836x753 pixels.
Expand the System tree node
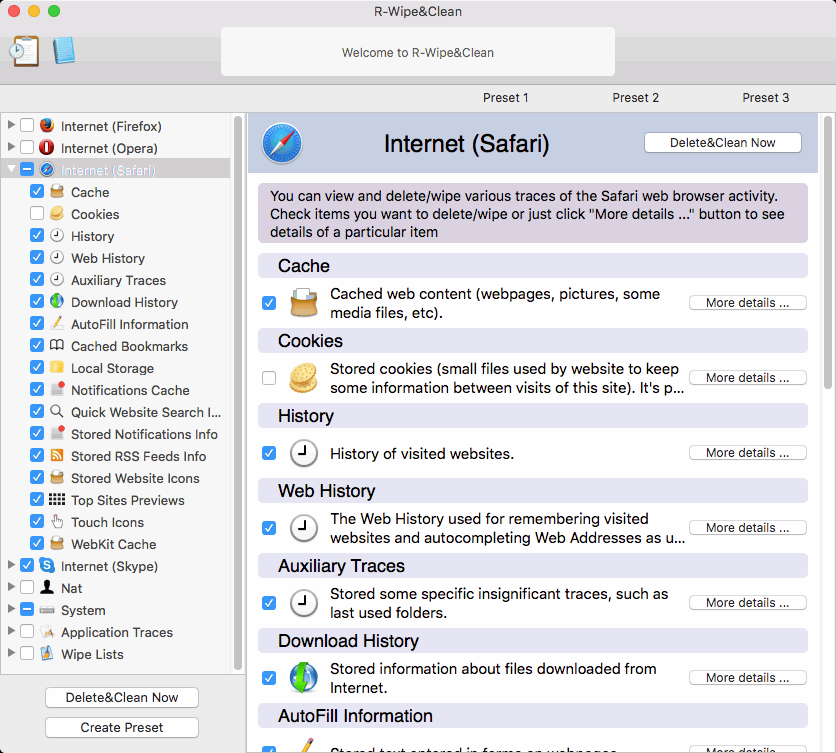tap(11, 608)
